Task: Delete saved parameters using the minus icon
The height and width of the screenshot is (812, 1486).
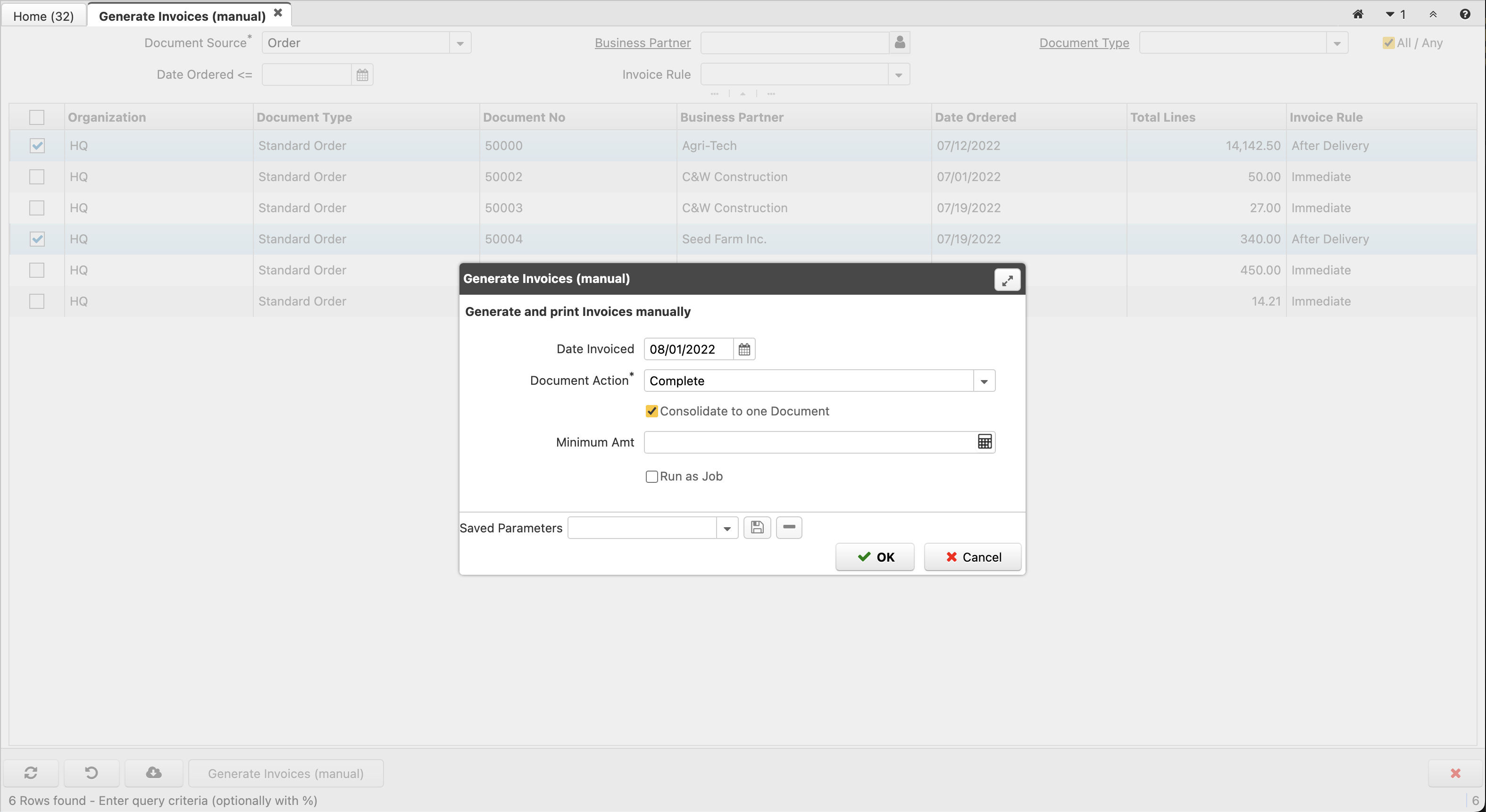Action: click(x=789, y=527)
